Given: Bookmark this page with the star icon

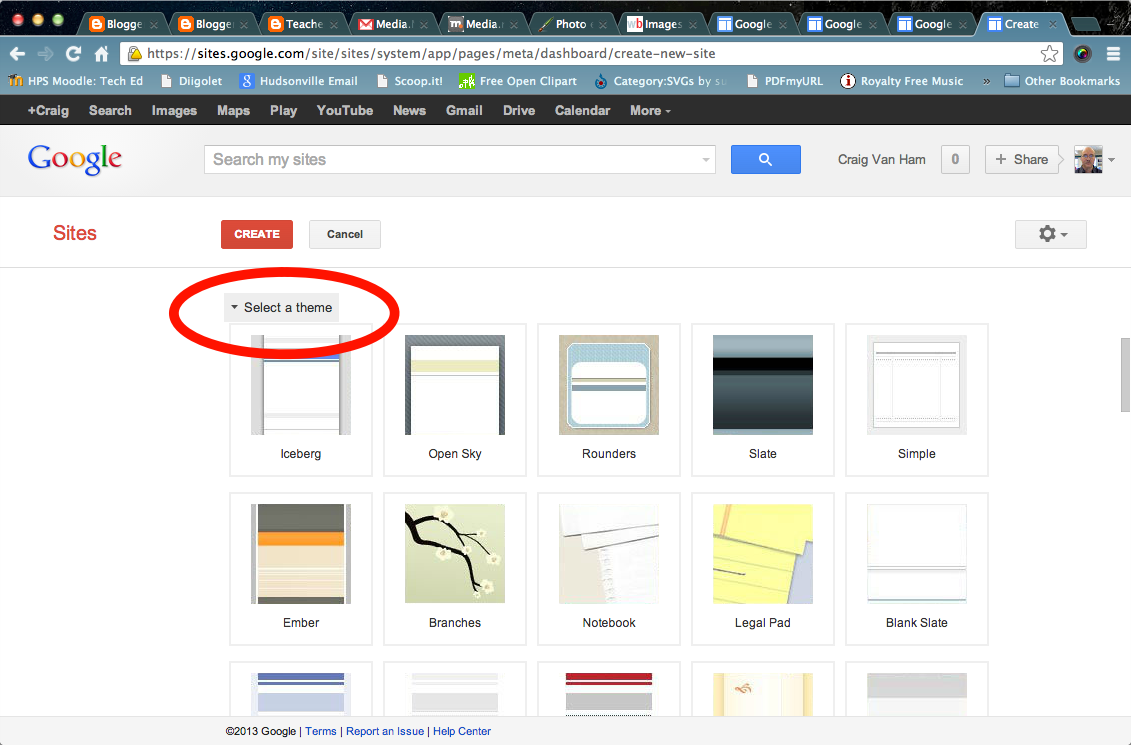Looking at the screenshot, I should tap(1049, 53).
